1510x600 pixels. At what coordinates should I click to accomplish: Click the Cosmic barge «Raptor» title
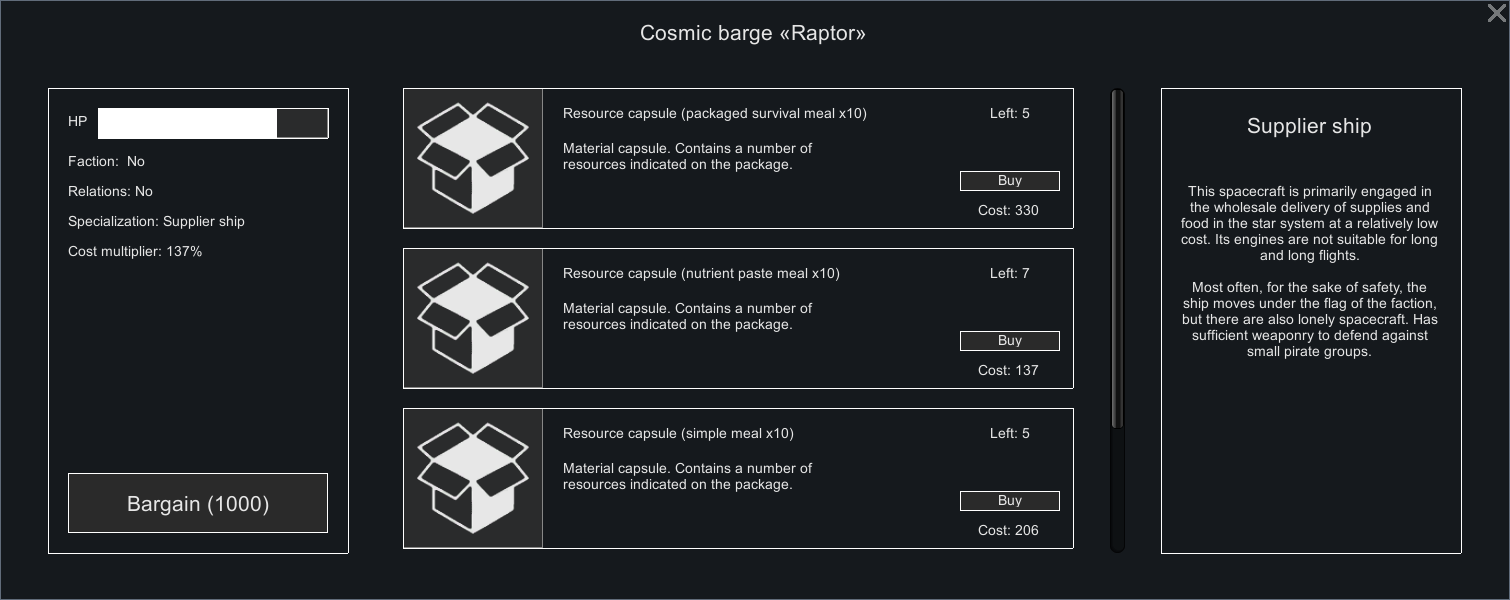[753, 33]
